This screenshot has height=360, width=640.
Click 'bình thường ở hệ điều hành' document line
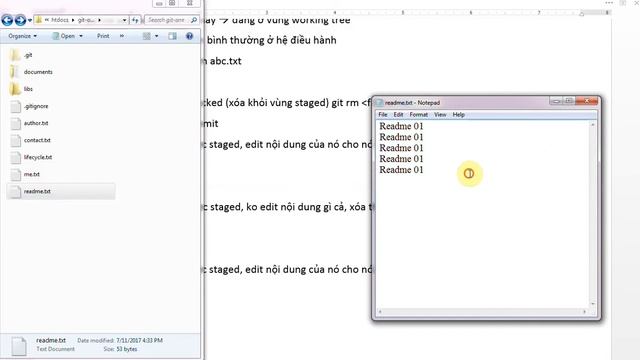pos(272,40)
